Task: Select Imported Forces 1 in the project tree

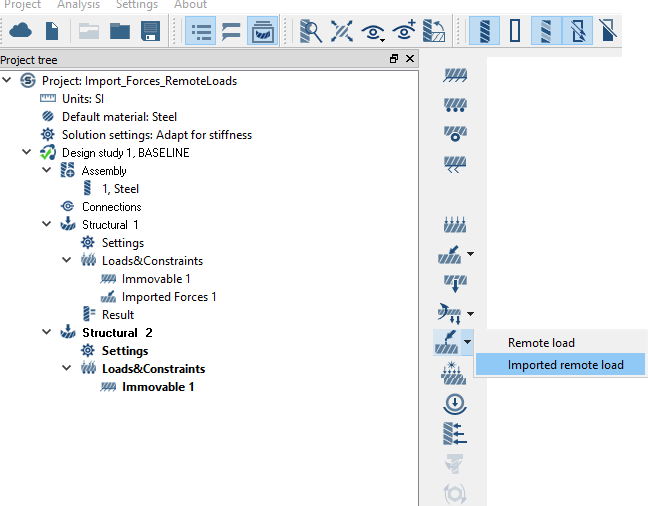Action: pos(168,297)
